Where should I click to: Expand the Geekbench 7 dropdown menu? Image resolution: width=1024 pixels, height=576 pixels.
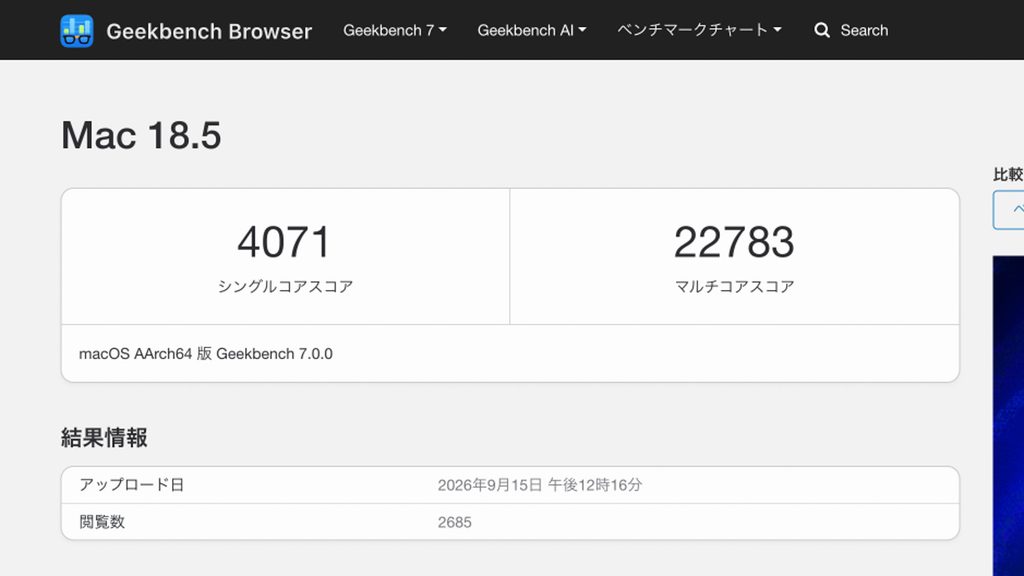(394, 30)
